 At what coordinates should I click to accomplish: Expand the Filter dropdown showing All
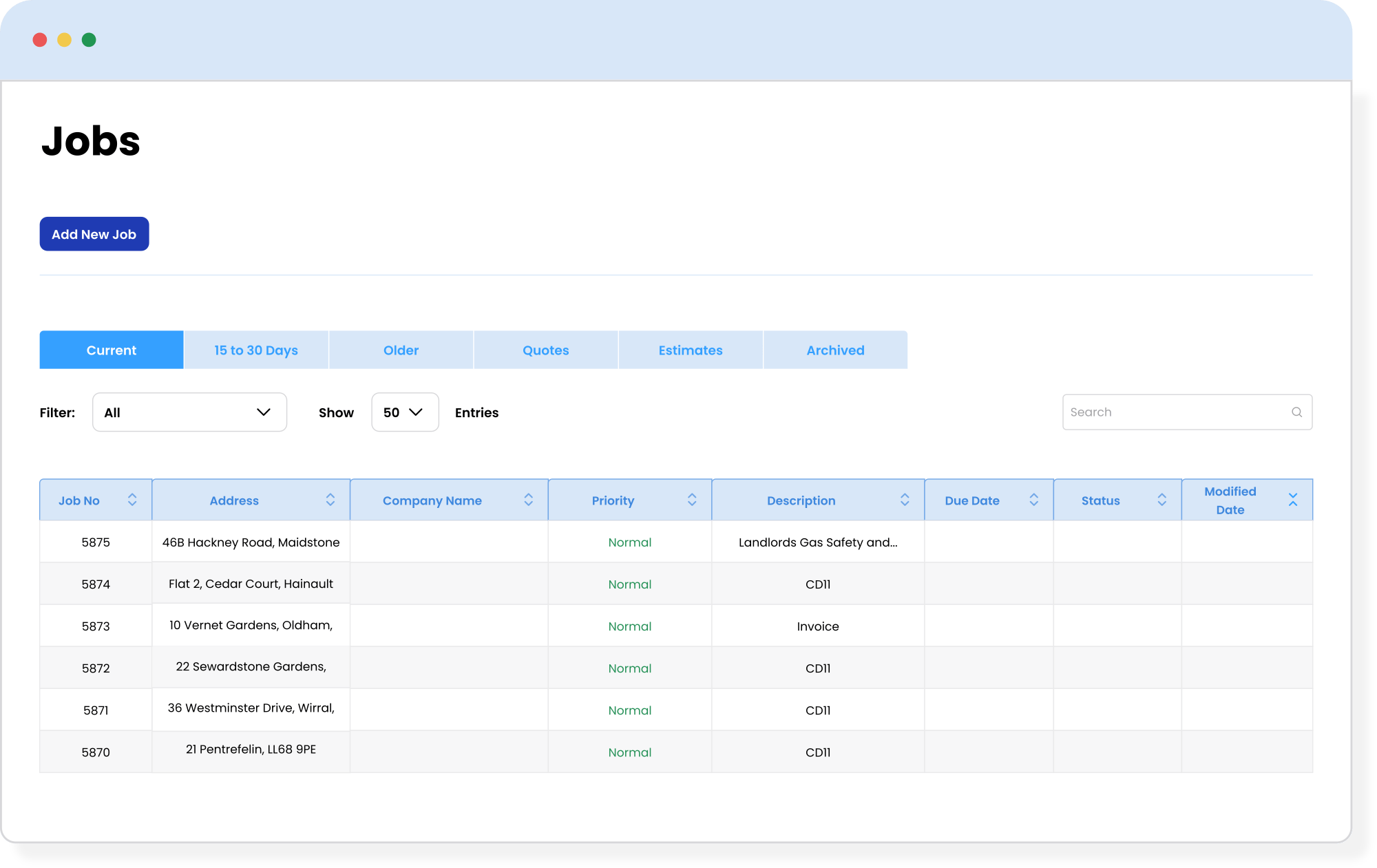(x=187, y=411)
